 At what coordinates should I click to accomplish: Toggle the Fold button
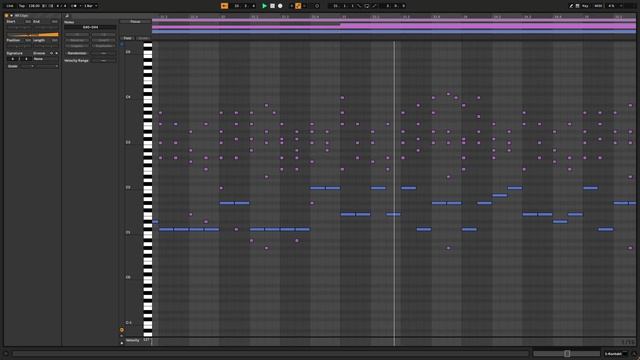tap(127, 38)
